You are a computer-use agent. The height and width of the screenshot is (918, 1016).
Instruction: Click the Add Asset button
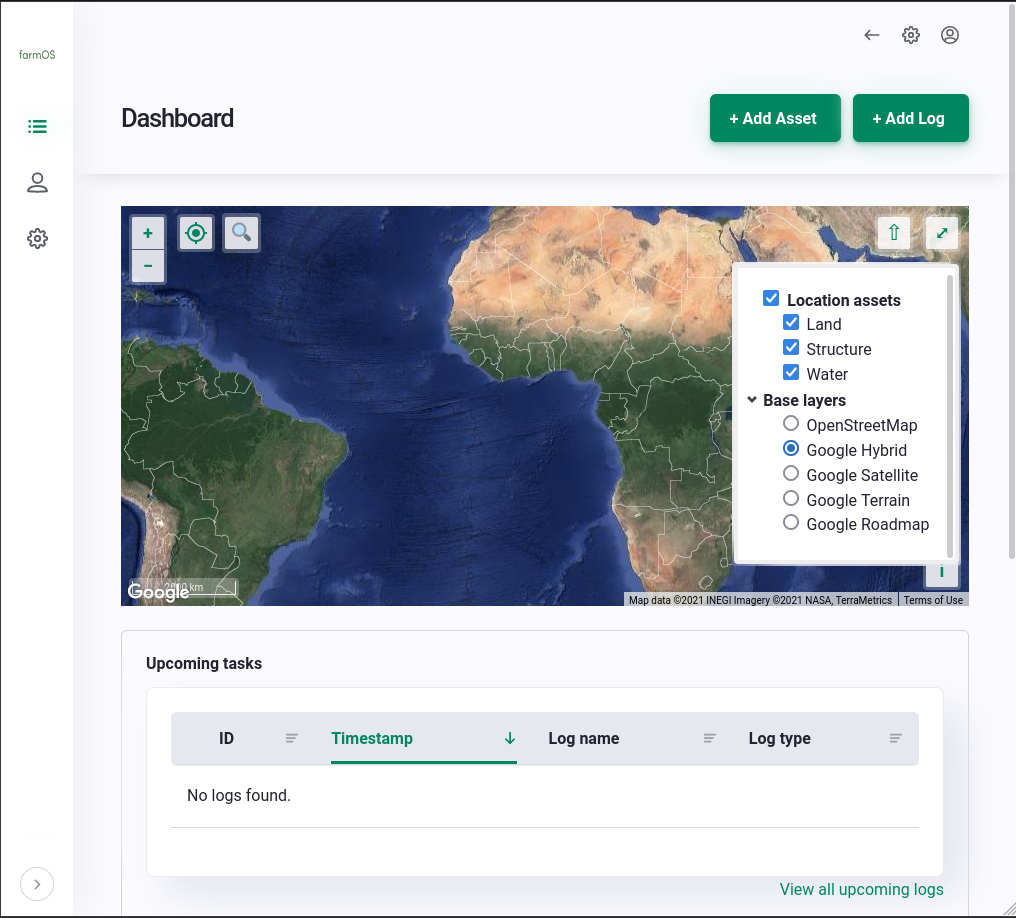pos(775,118)
